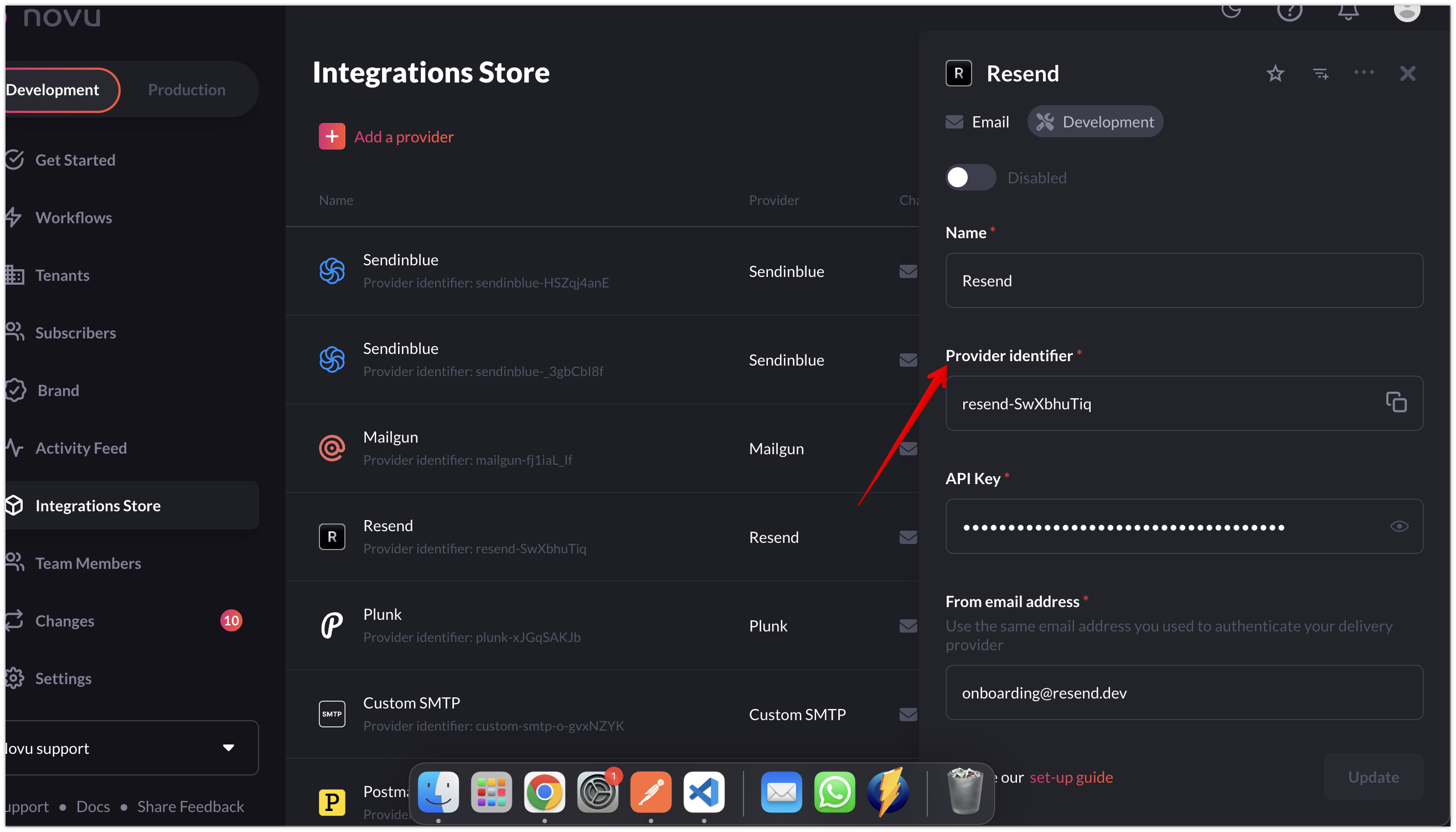Click the Plunk provider logo

click(x=332, y=625)
